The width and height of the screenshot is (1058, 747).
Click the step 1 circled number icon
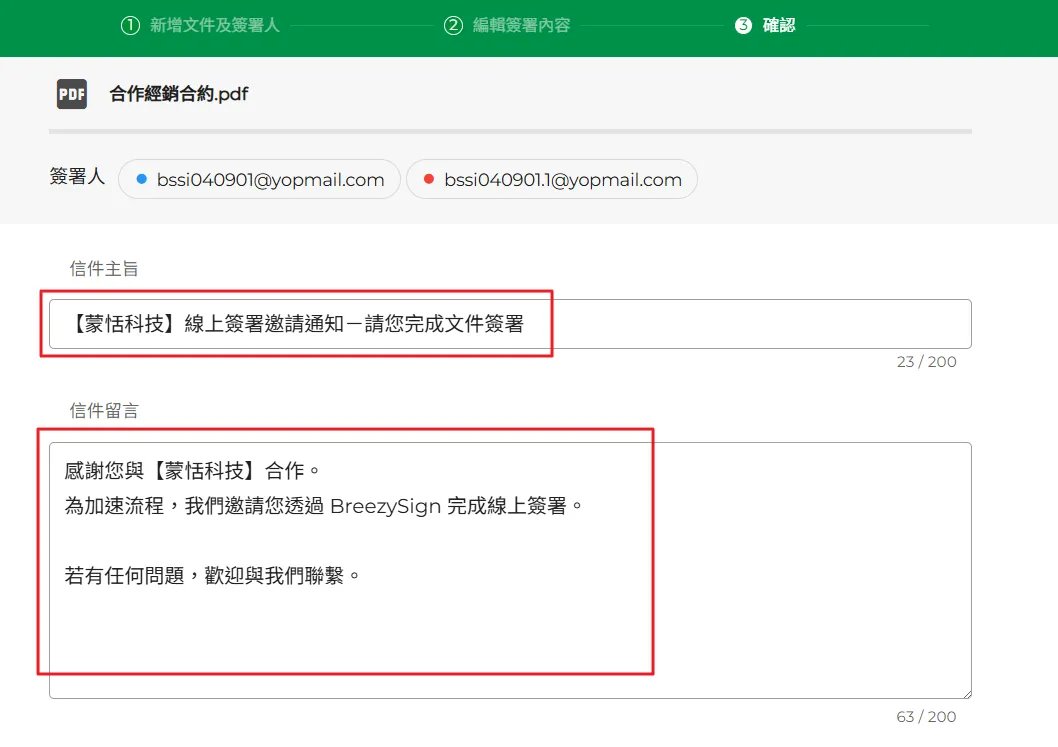tap(130, 26)
